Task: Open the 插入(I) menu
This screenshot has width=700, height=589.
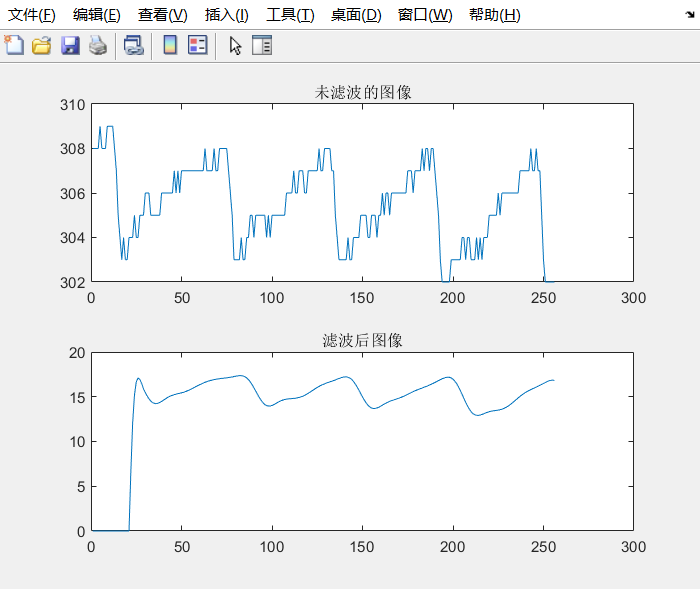Action: (x=226, y=15)
